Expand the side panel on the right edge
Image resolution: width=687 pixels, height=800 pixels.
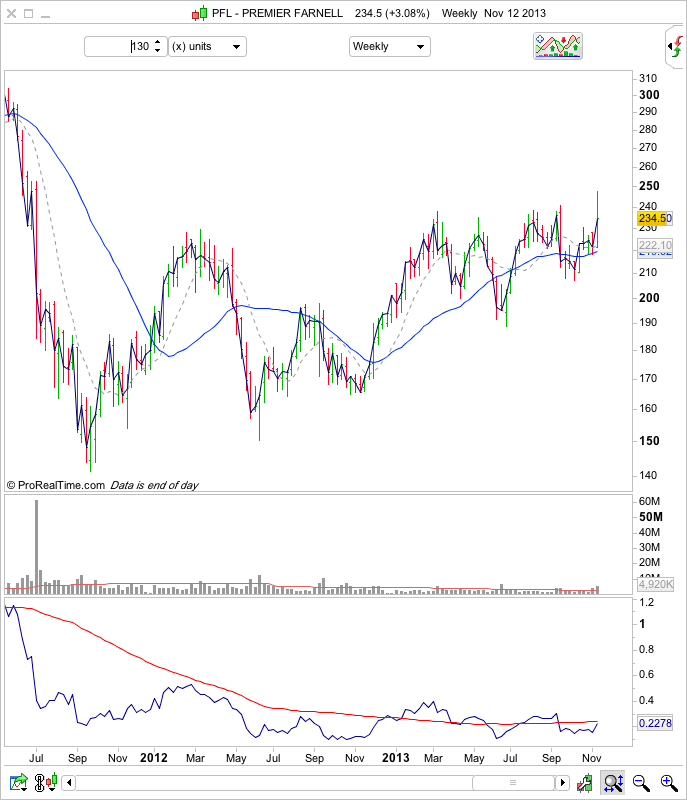coord(675,46)
